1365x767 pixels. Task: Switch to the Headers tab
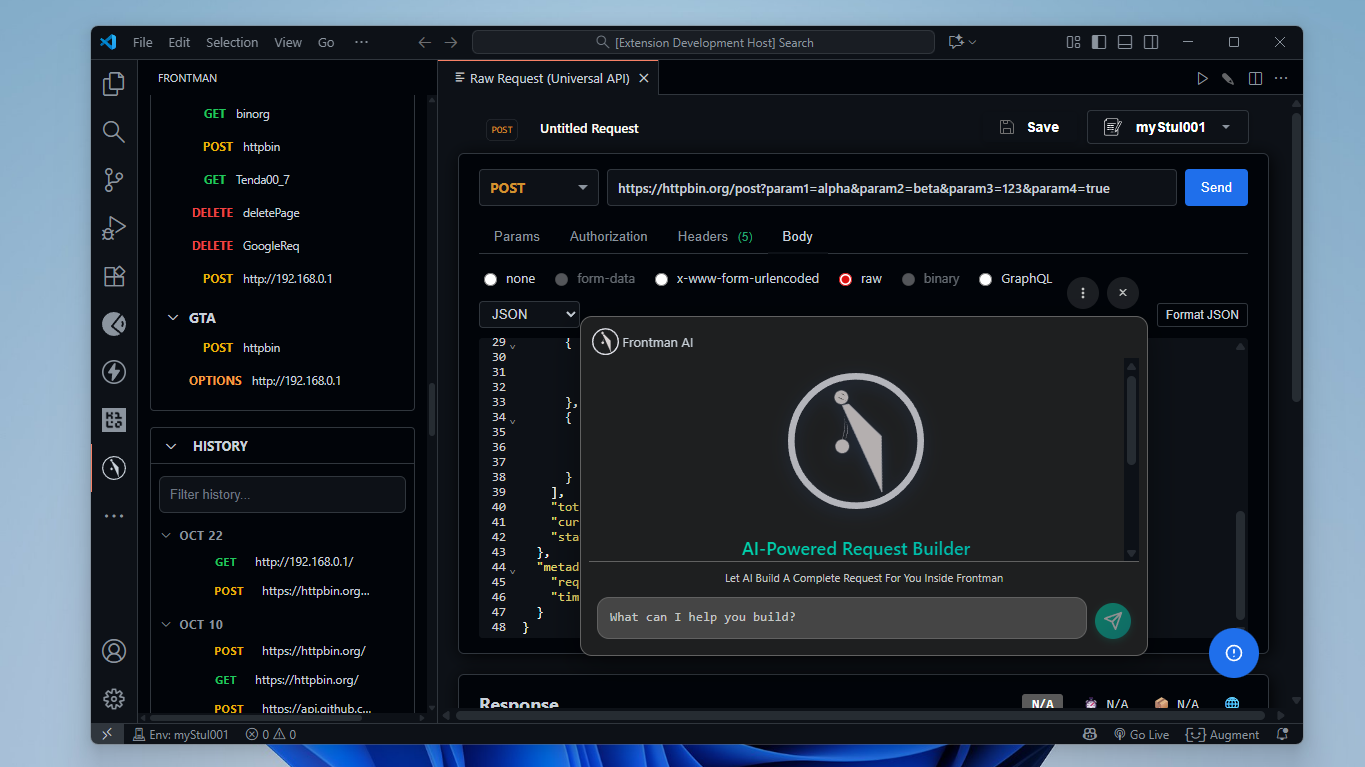pos(715,237)
